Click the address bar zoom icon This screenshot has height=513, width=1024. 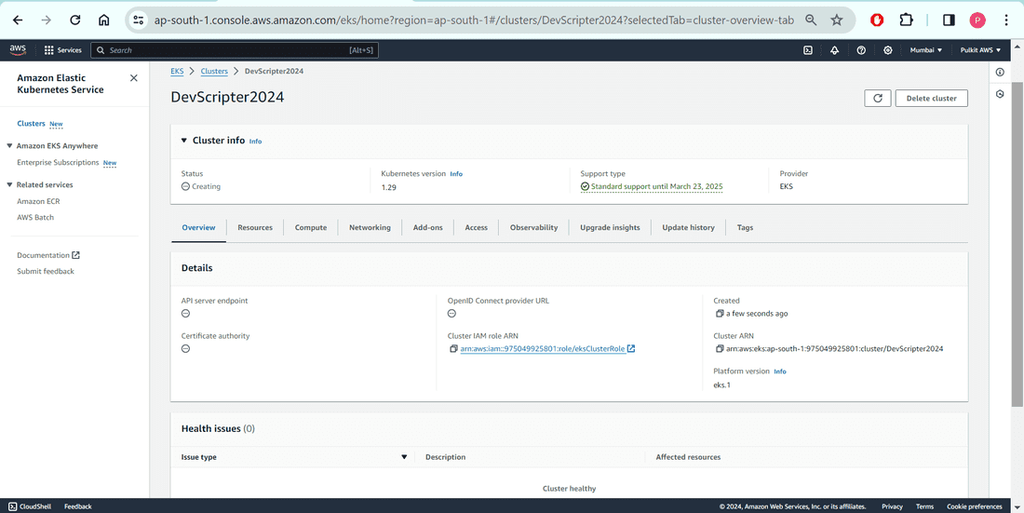[x=811, y=20]
